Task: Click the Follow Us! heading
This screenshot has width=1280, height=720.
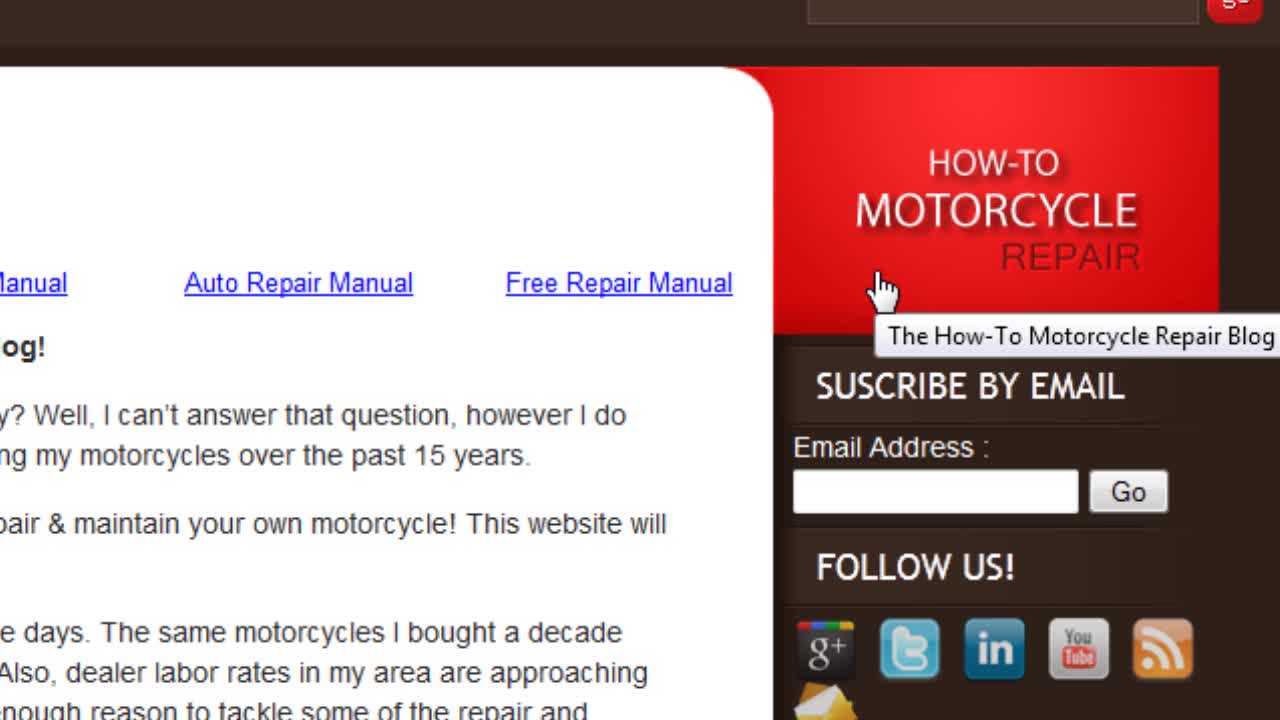Action: click(915, 567)
